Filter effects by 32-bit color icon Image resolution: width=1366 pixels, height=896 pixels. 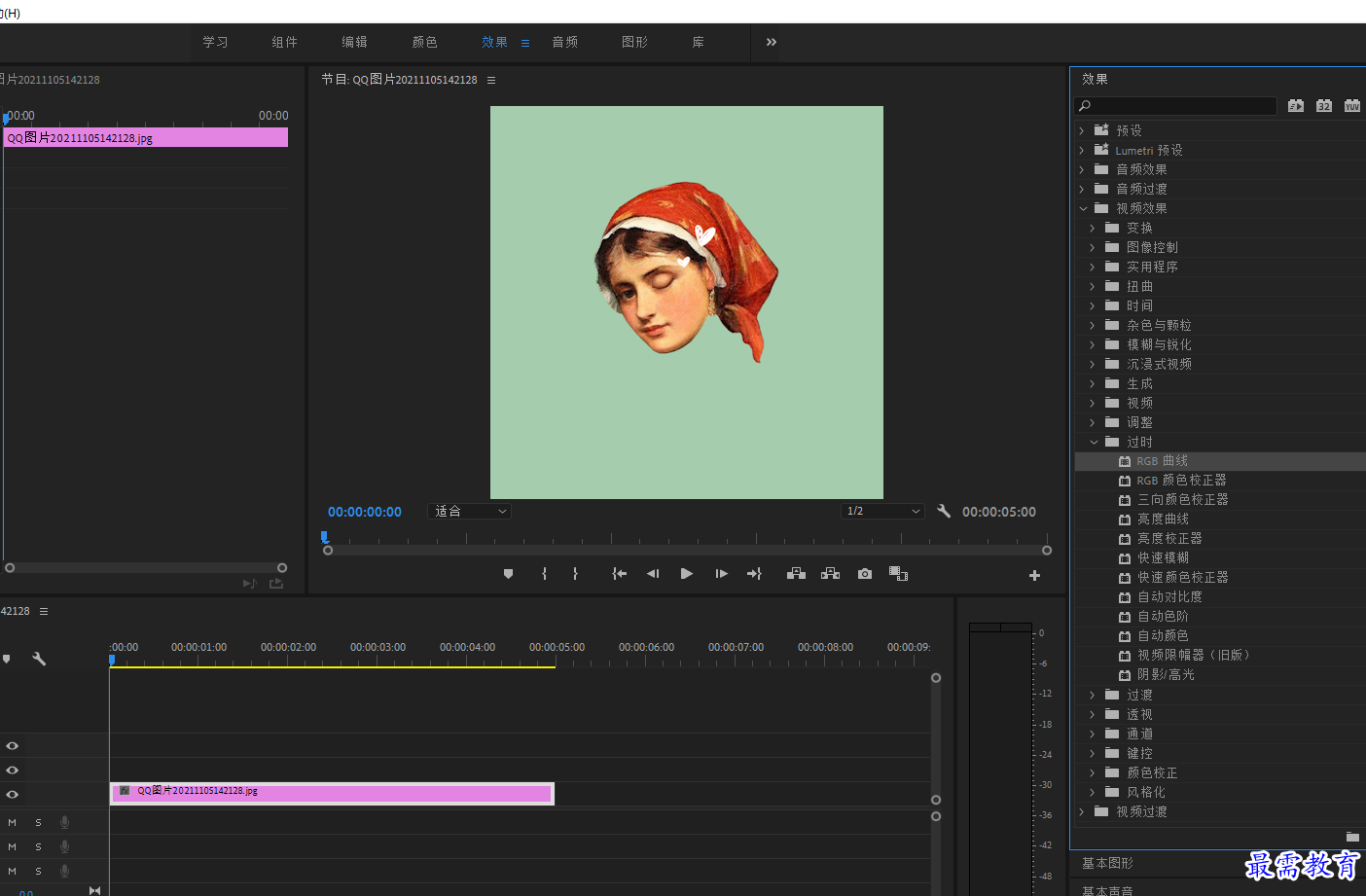(x=1324, y=105)
